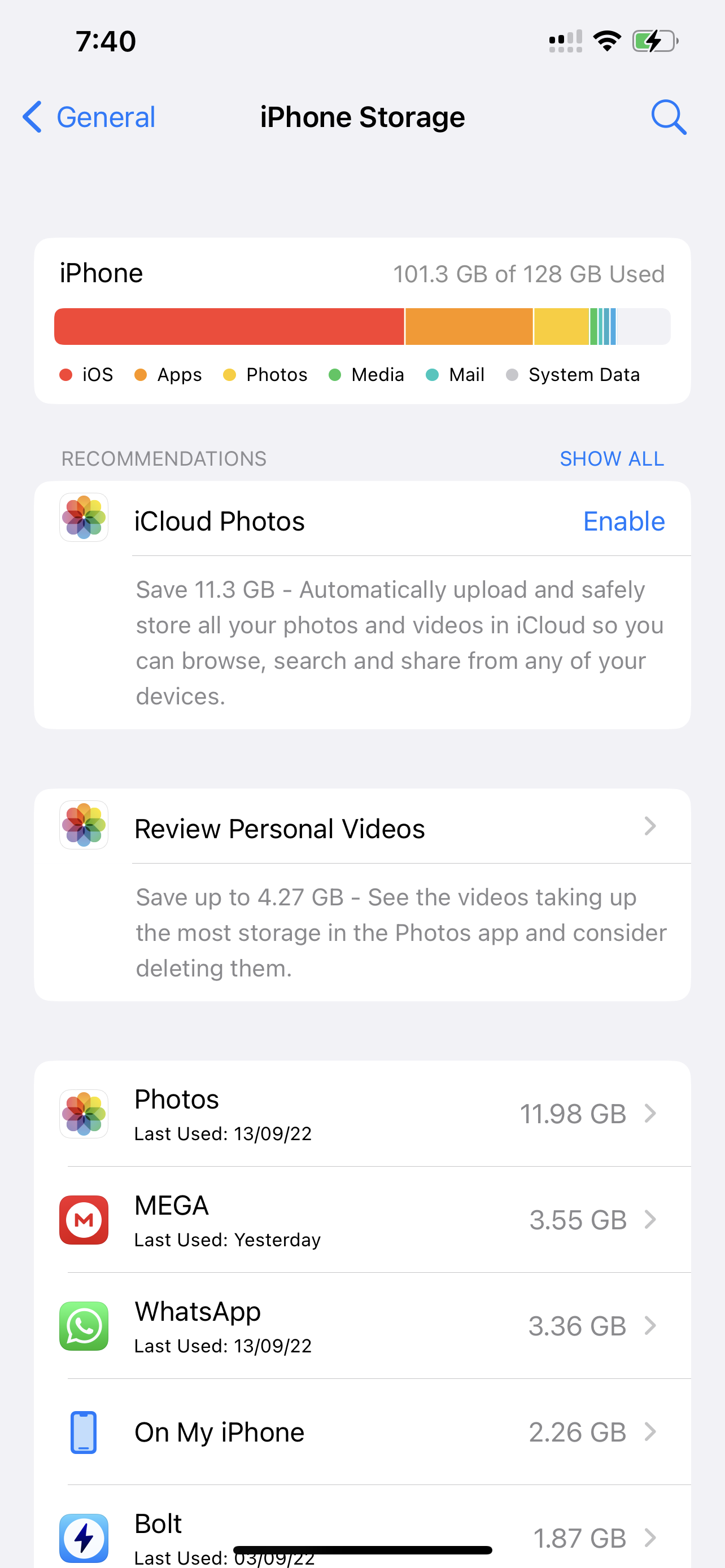This screenshot has width=725, height=1568.
Task: Expand MEGA 3.55 GB details chevron
Action: tap(650, 1219)
